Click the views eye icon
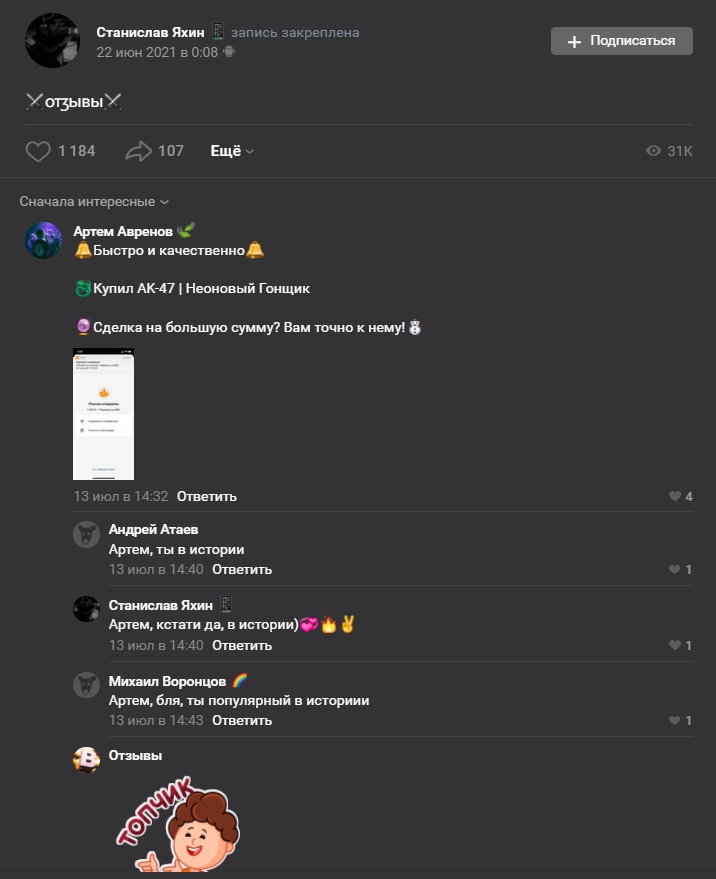 [x=653, y=151]
